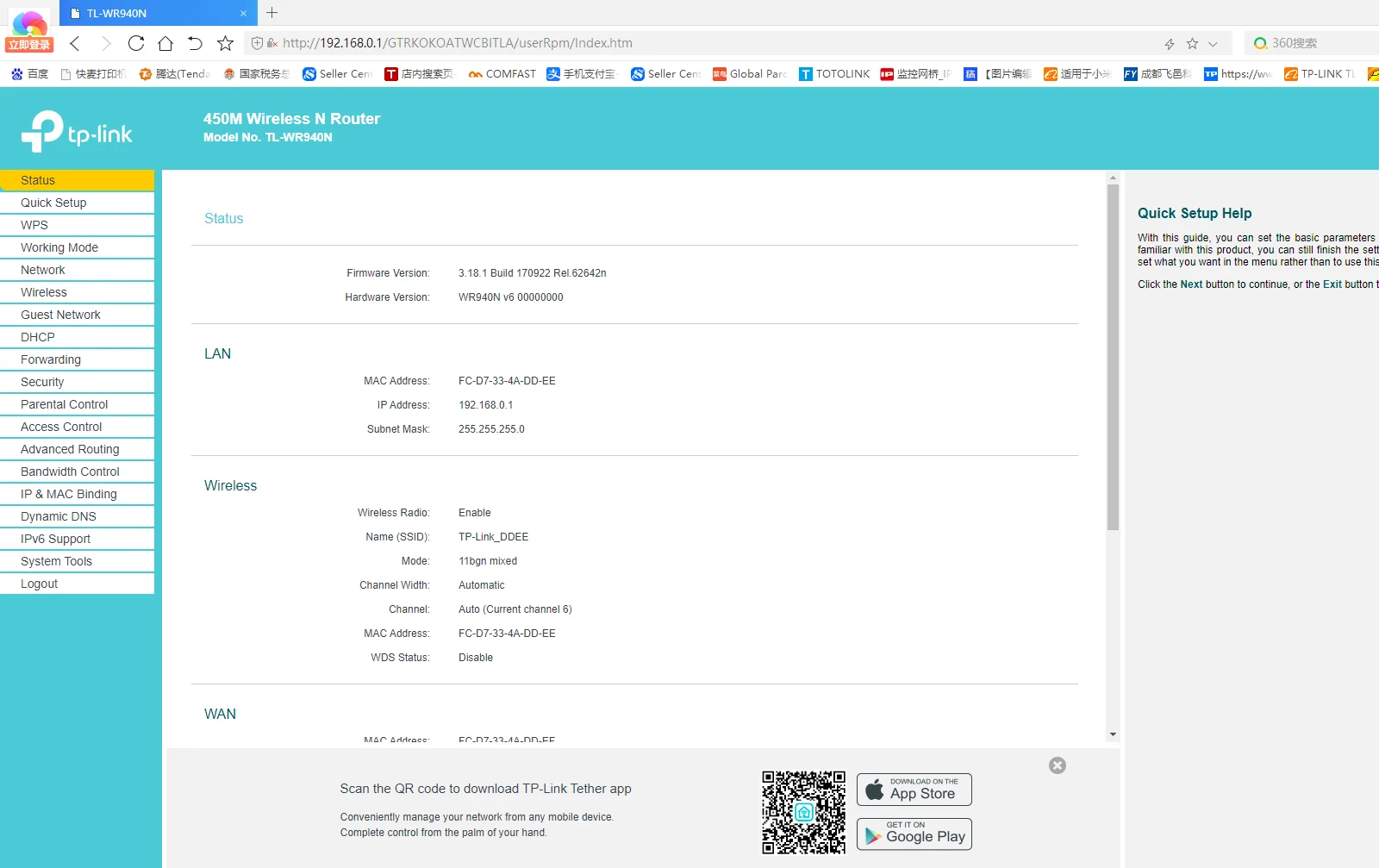Expand the Guest Network menu
This screenshot has width=1379, height=868.
tap(77, 315)
